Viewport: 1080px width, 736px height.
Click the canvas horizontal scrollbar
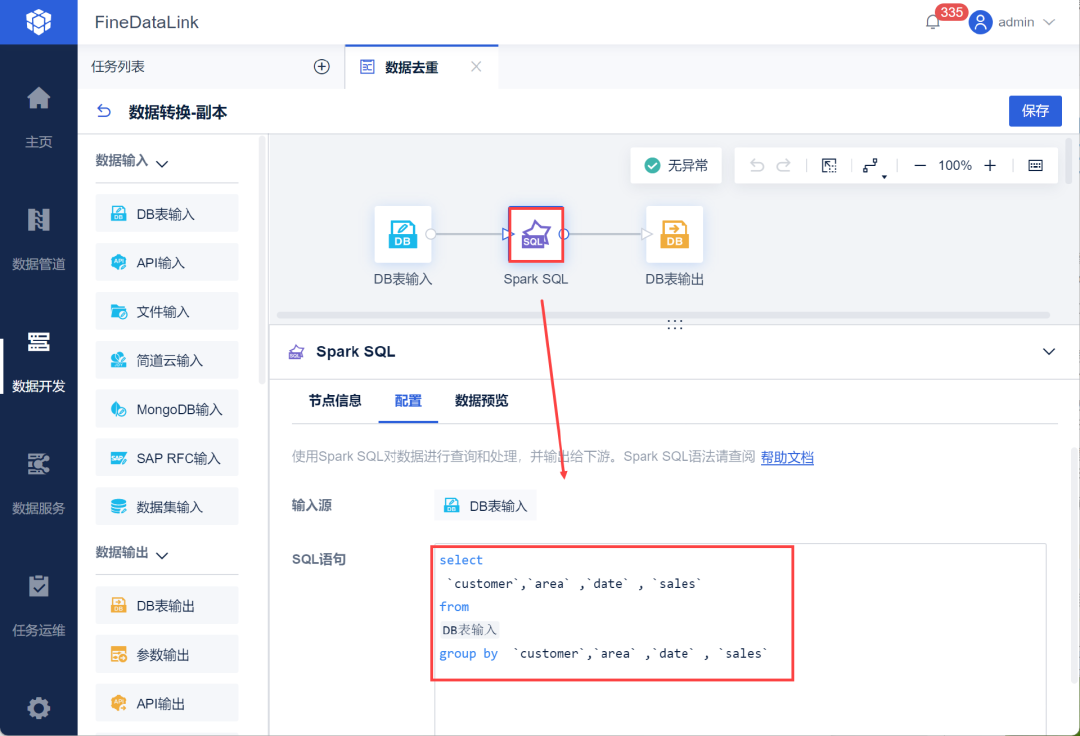[663, 315]
